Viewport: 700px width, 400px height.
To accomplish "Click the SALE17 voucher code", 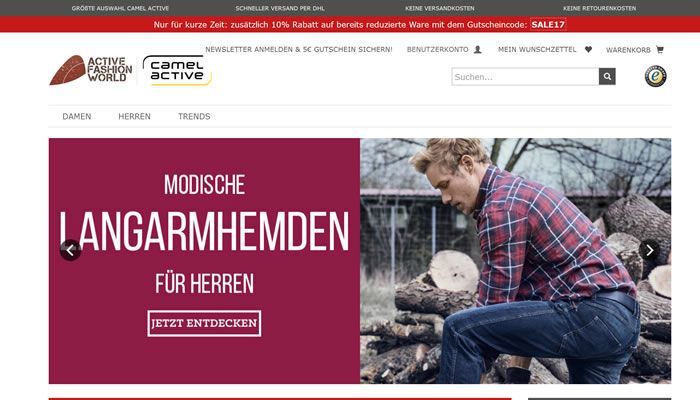I will pos(548,25).
